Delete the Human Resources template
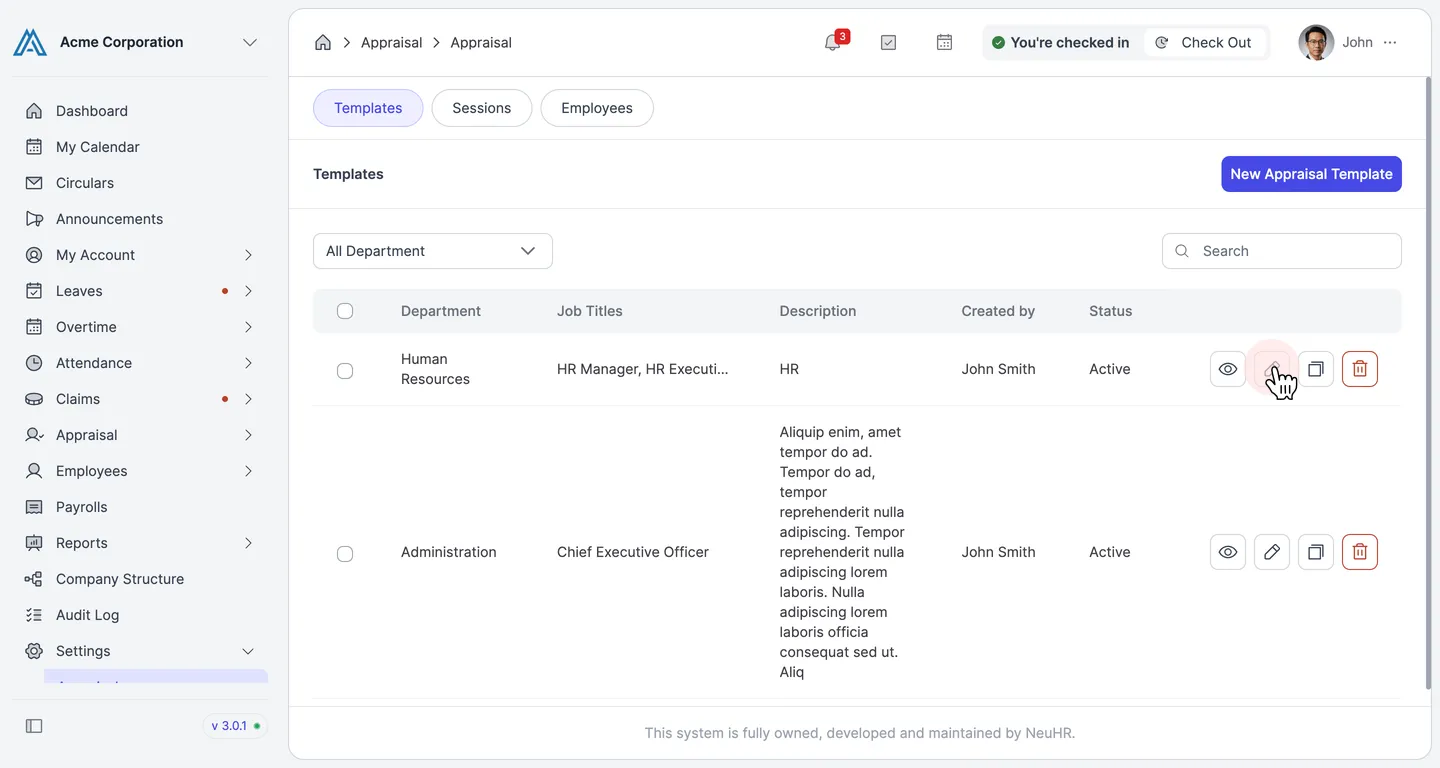Viewport: 1440px width, 768px height. 1360,369
